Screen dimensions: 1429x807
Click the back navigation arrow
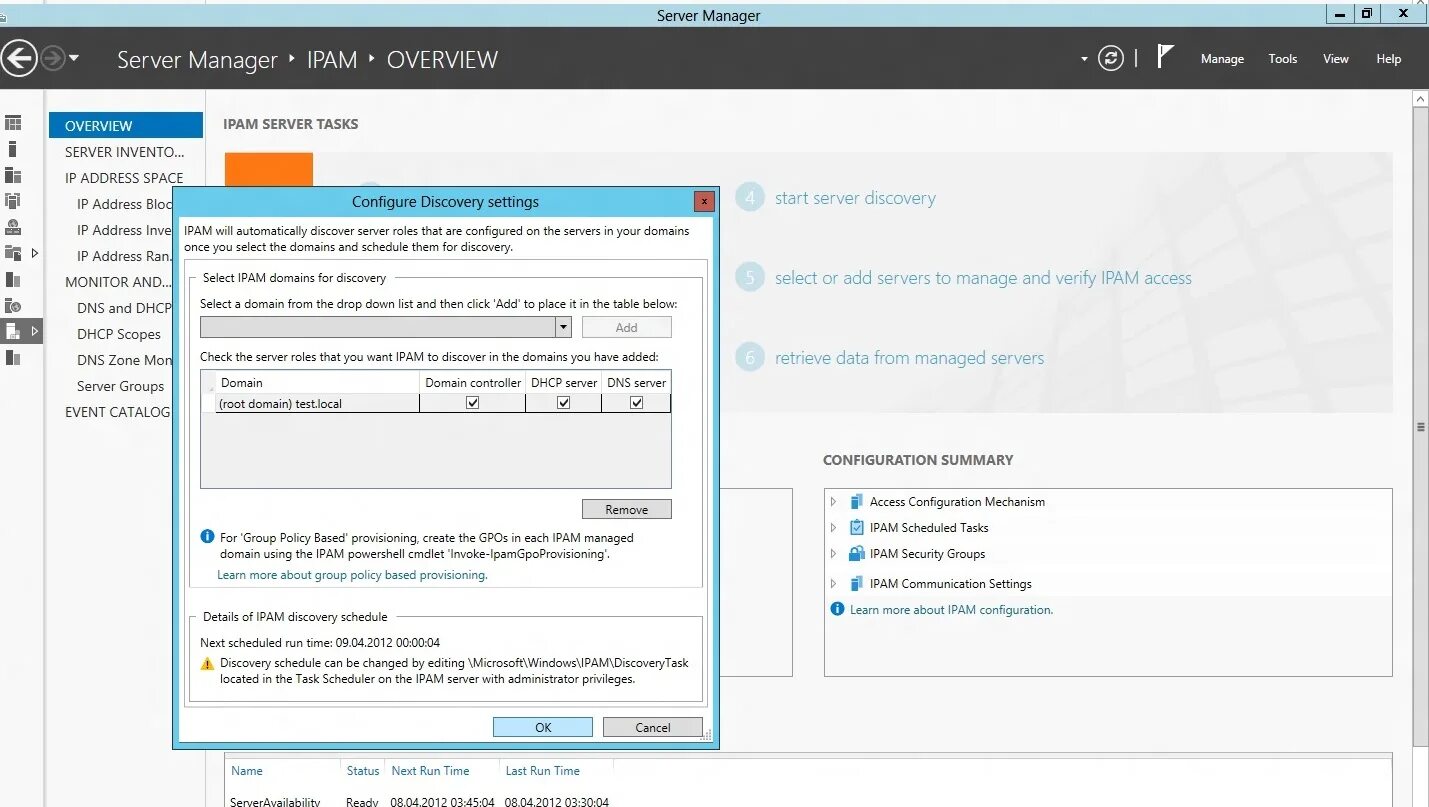click(x=17, y=58)
